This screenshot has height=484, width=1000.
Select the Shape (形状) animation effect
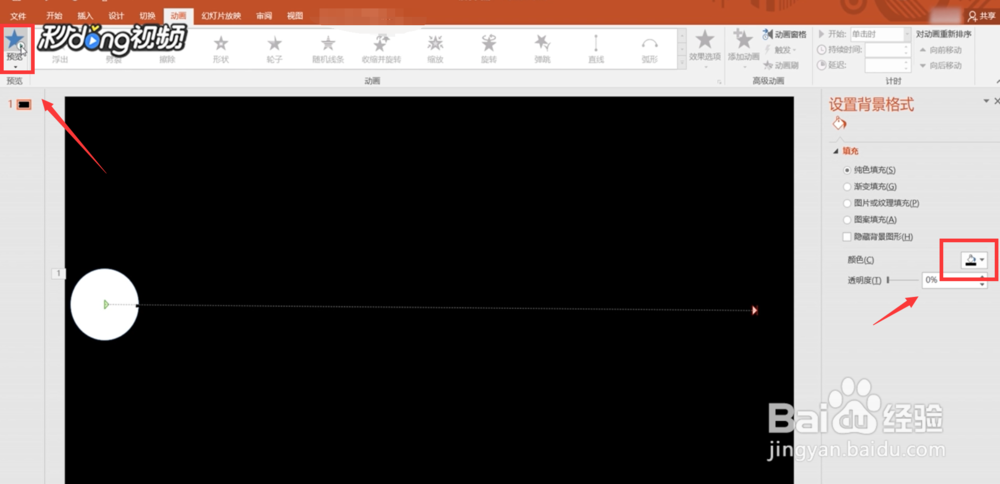tap(221, 50)
